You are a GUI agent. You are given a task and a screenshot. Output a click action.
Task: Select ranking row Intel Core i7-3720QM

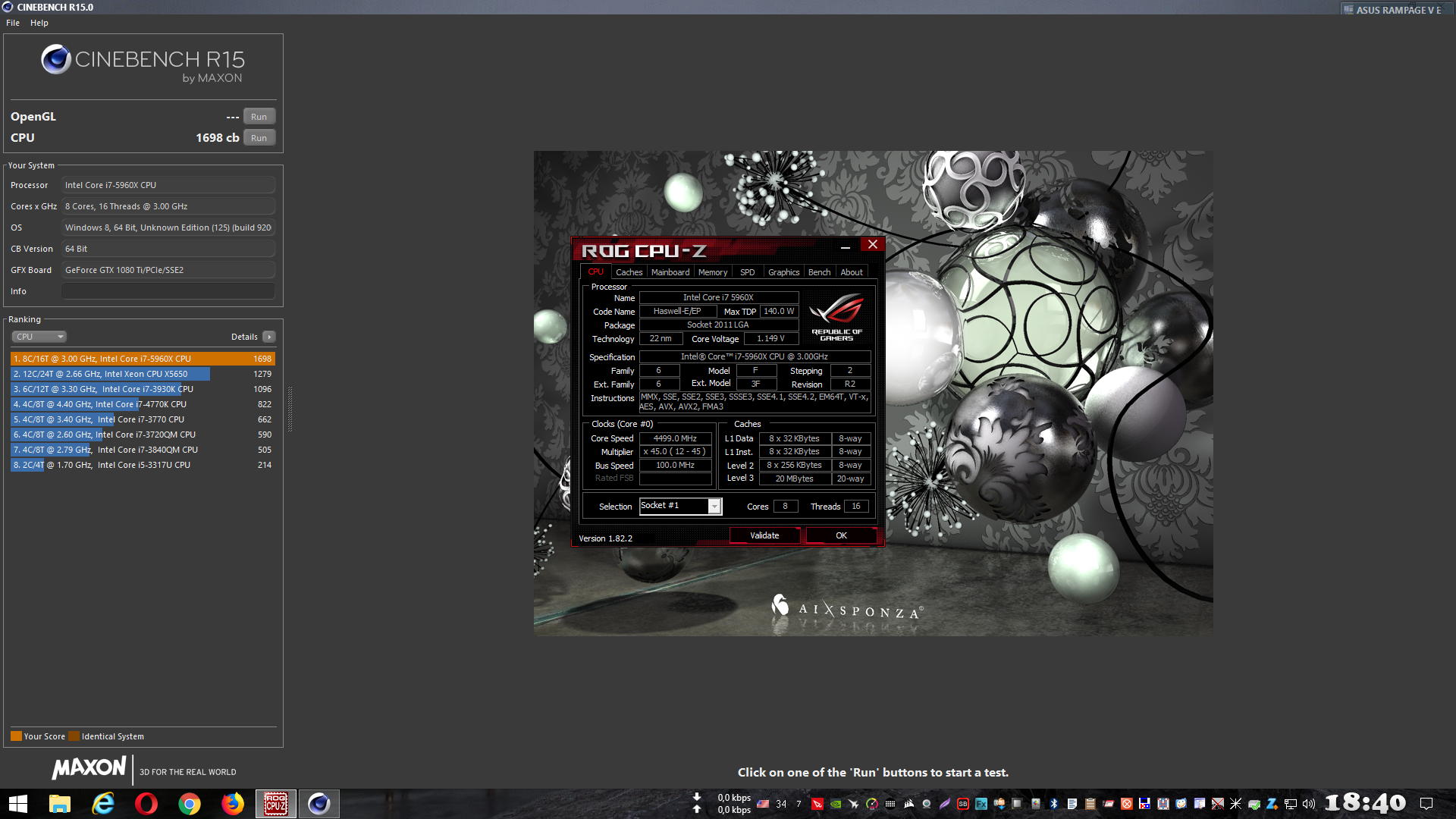click(143, 435)
